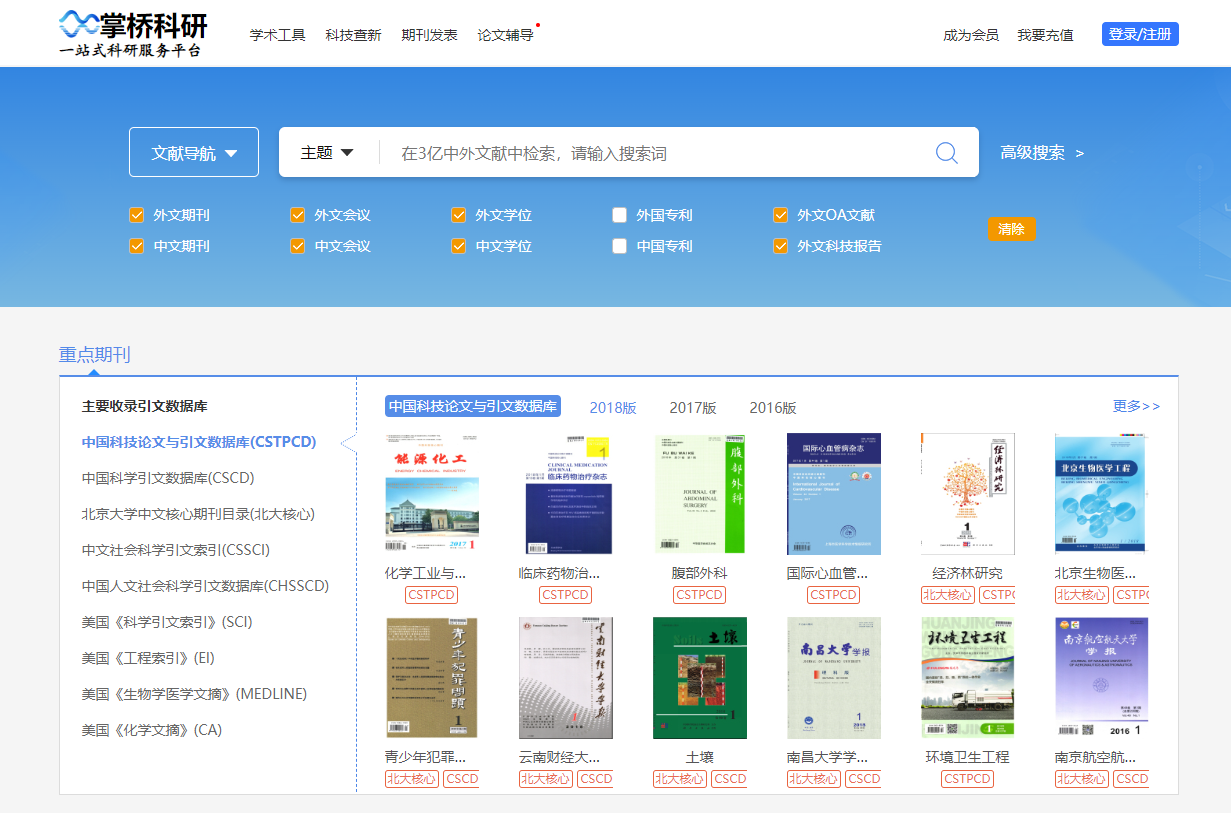
Task: Click the 经济林研究 journal title text
Action: (x=968, y=573)
